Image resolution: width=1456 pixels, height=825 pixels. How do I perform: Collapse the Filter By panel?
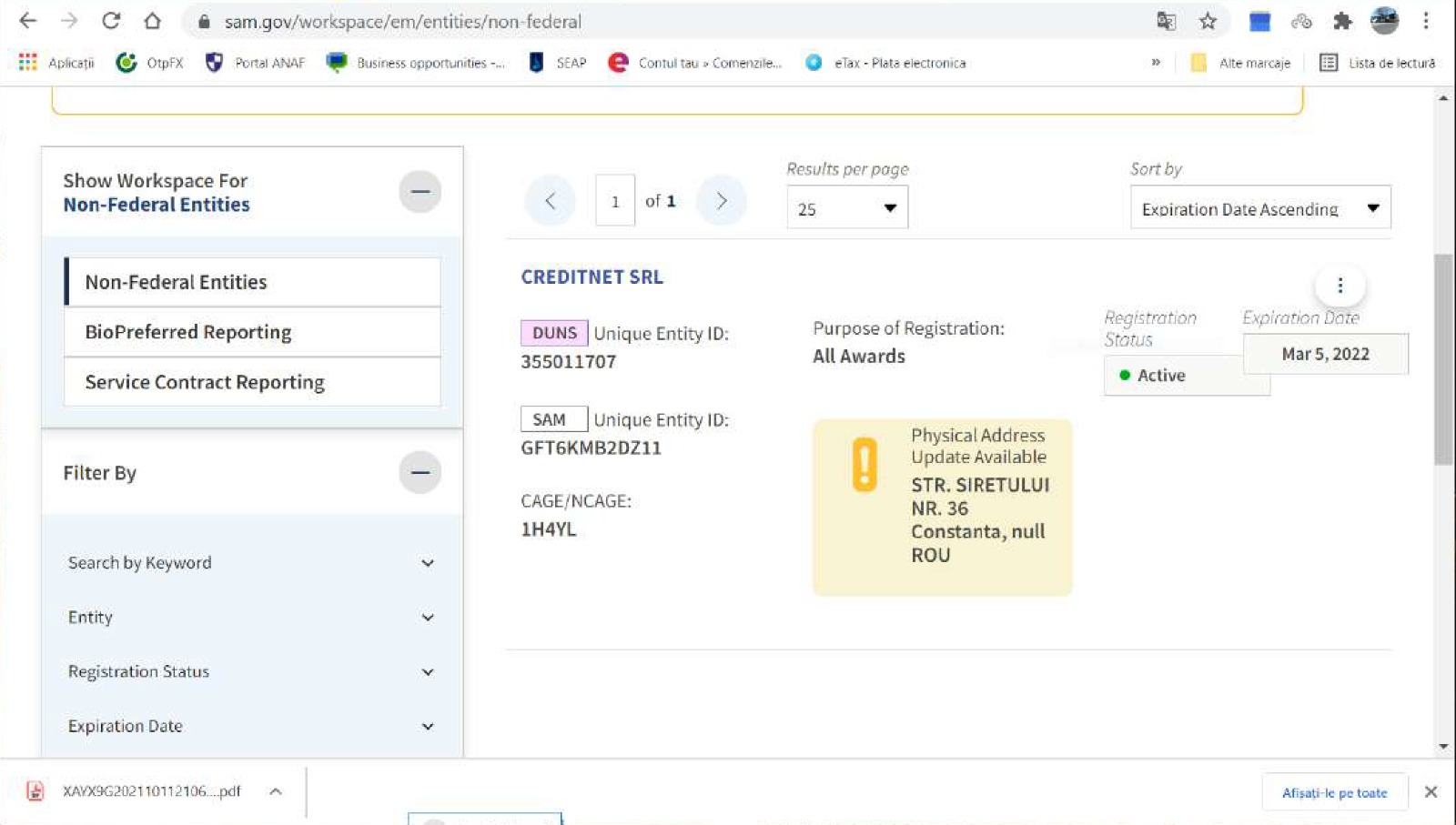click(x=420, y=473)
